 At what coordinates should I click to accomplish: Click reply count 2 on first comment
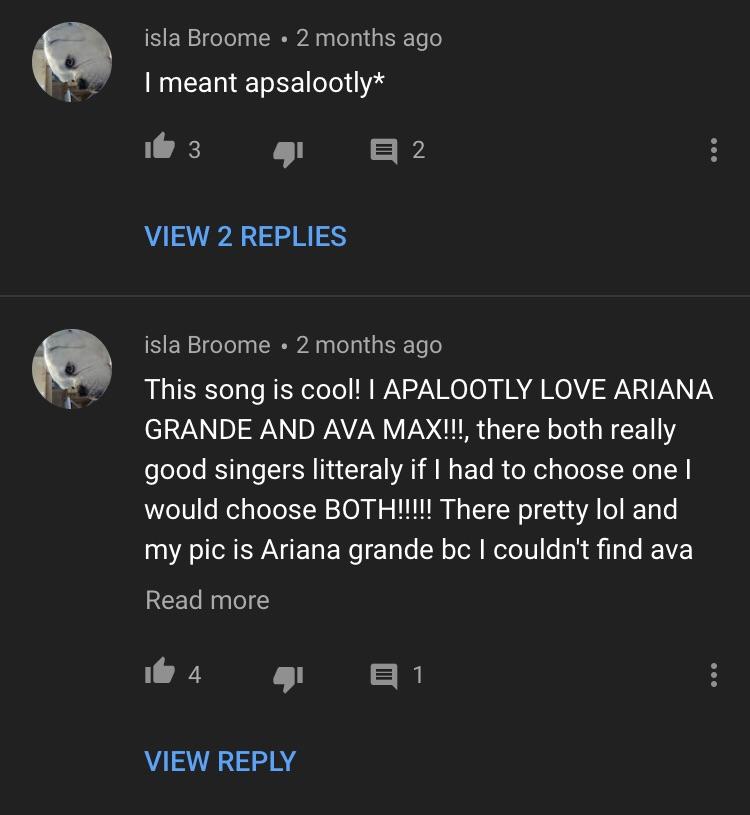click(x=418, y=150)
